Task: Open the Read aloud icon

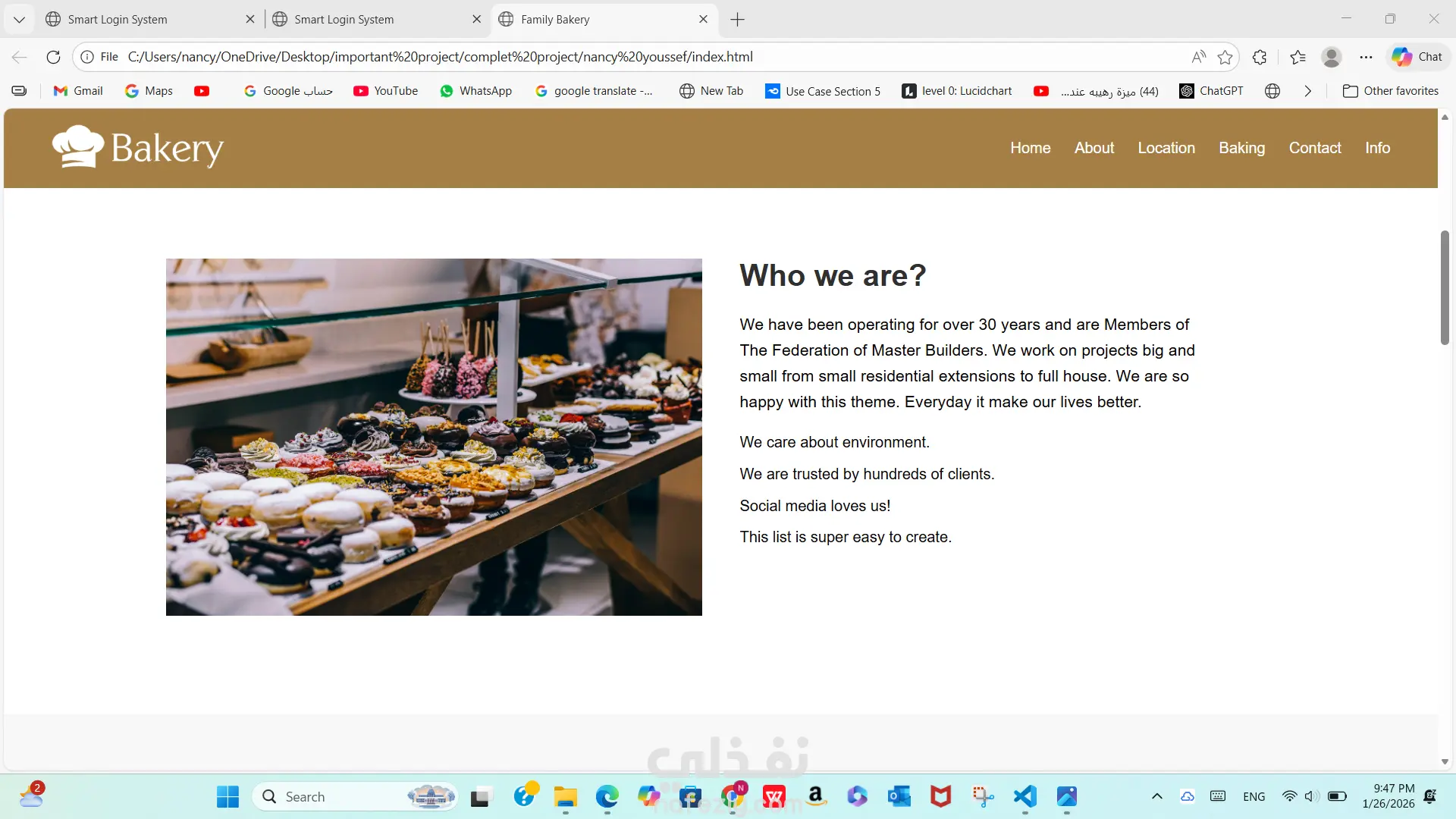Action: pos(1198,57)
